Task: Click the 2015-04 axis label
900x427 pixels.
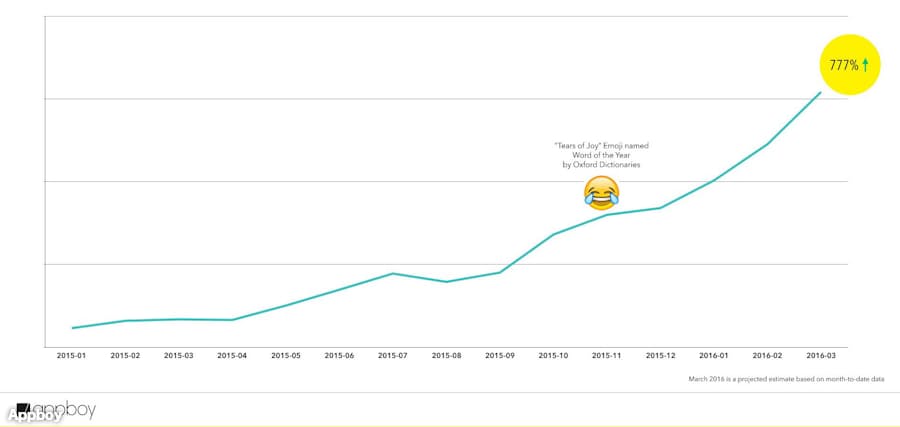Action: pos(233,355)
